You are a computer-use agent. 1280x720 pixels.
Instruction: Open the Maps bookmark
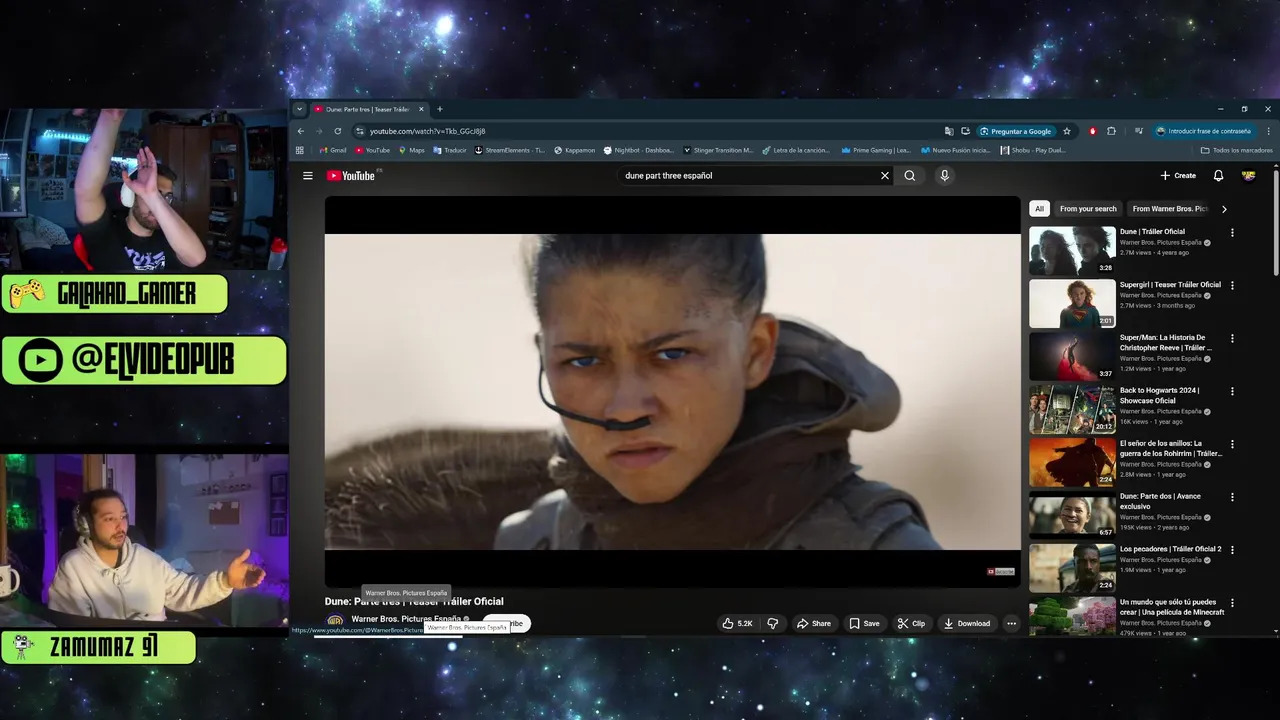point(411,150)
